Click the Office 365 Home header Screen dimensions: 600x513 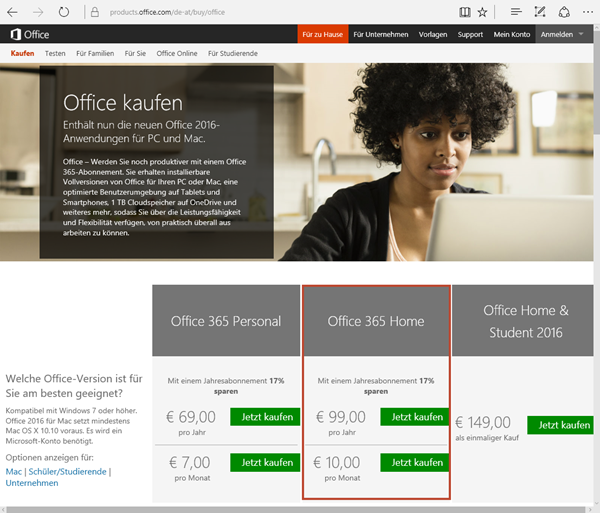376,321
